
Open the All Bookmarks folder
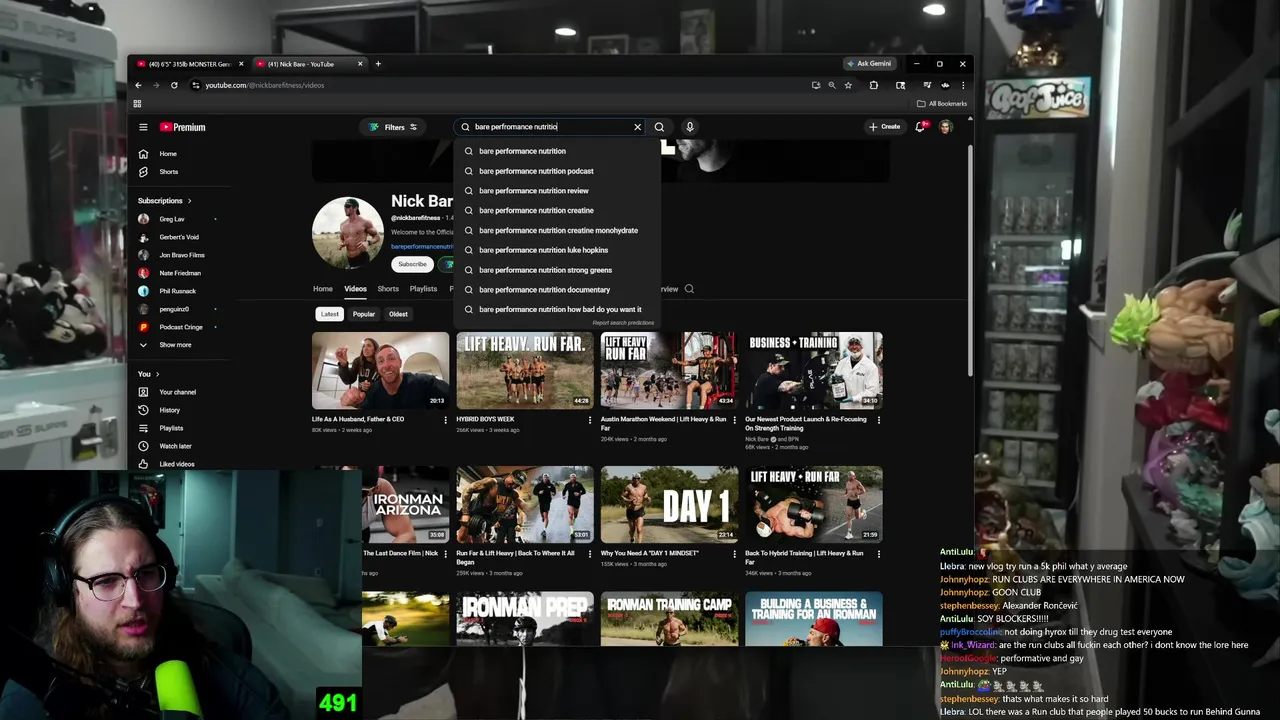(x=942, y=103)
